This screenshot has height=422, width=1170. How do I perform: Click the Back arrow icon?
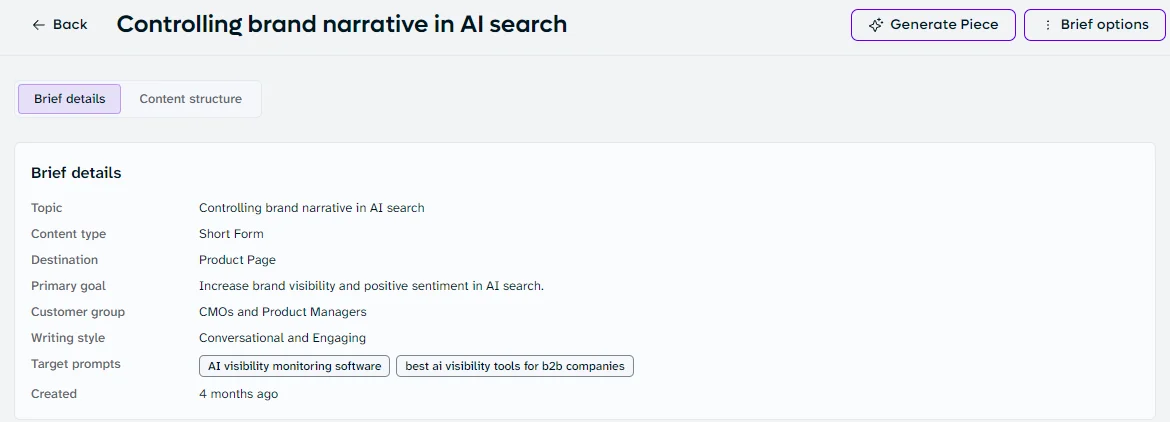[39, 25]
